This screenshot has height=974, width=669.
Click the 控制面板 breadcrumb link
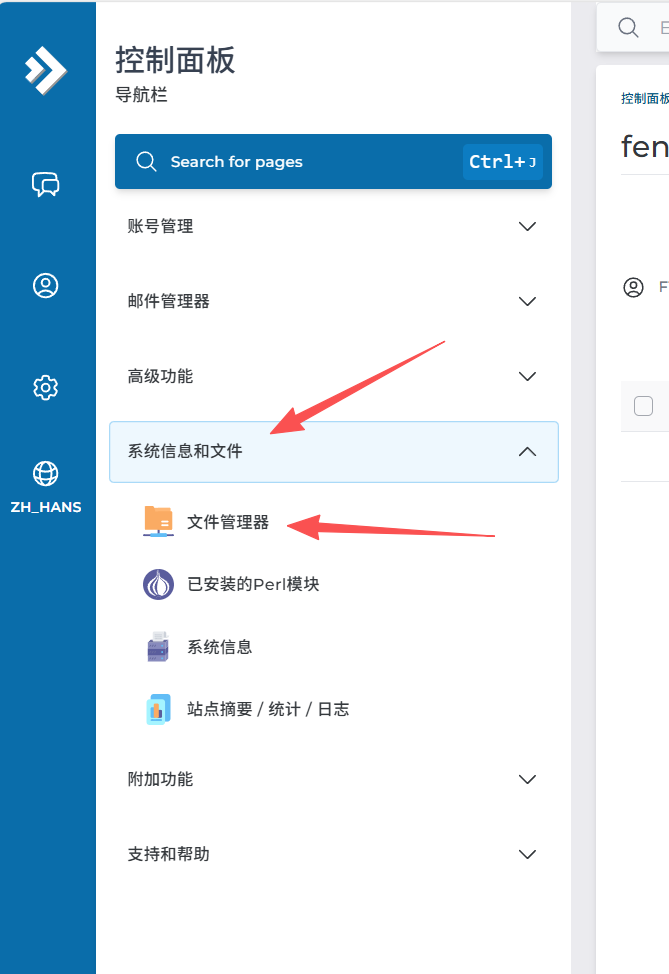click(645, 98)
